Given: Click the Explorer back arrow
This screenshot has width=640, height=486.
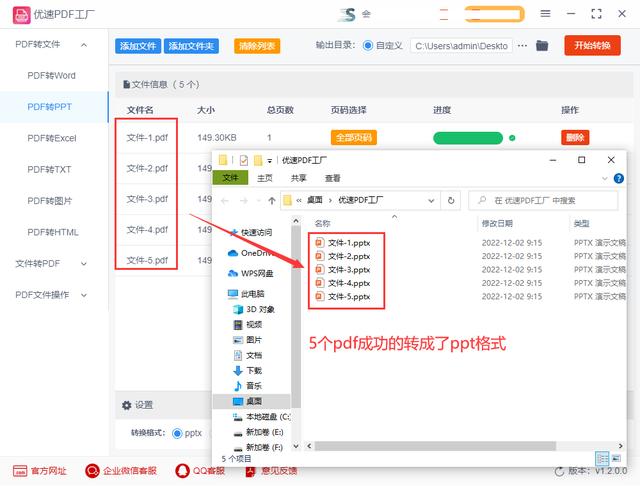Looking at the screenshot, I should (225, 200).
